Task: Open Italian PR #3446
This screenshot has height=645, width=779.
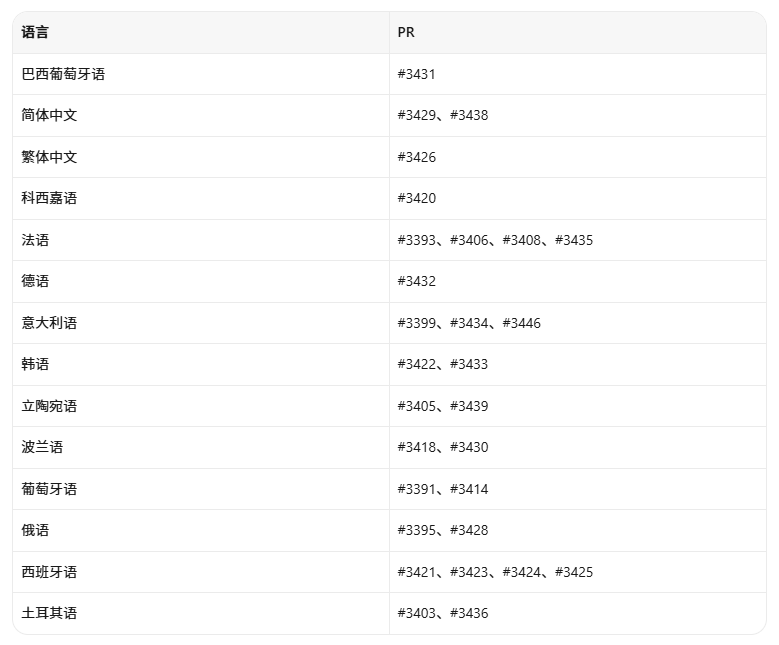Action: pyautogui.click(x=521, y=323)
